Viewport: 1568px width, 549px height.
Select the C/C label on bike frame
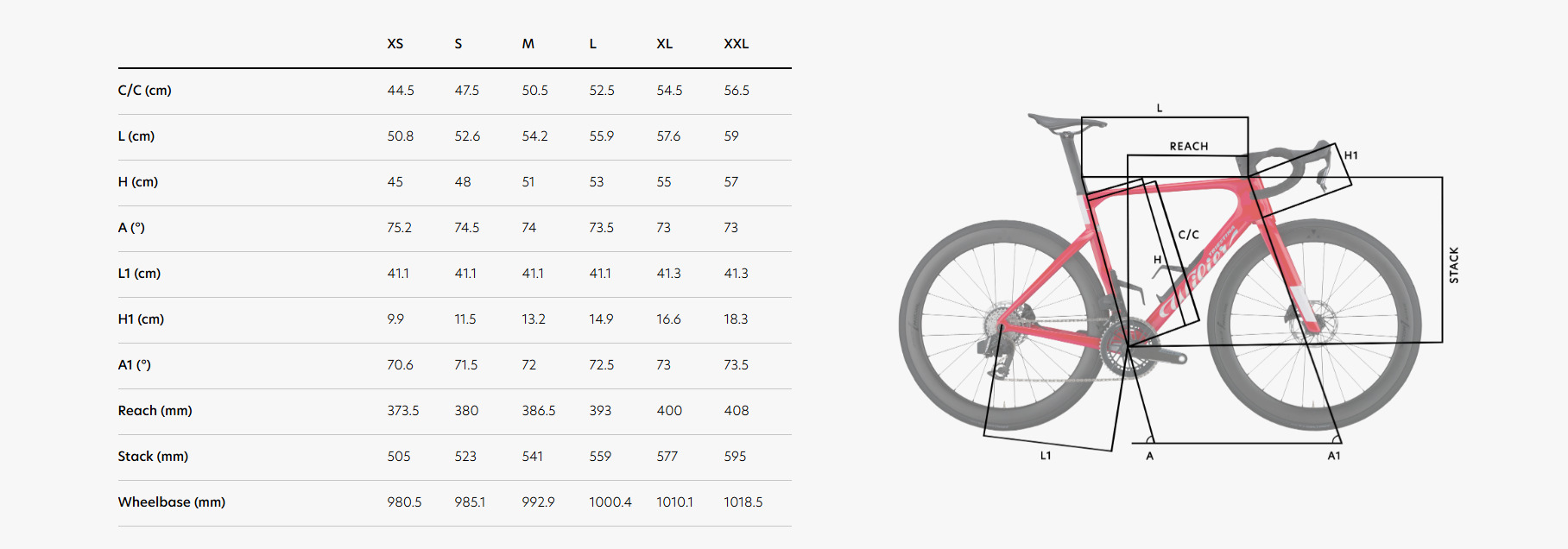[x=1189, y=235]
